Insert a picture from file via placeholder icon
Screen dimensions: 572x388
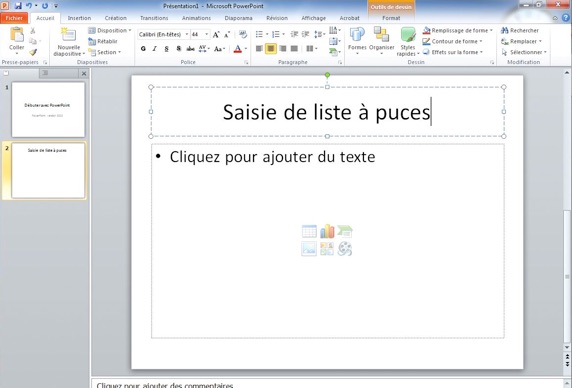pyautogui.click(x=309, y=249)
